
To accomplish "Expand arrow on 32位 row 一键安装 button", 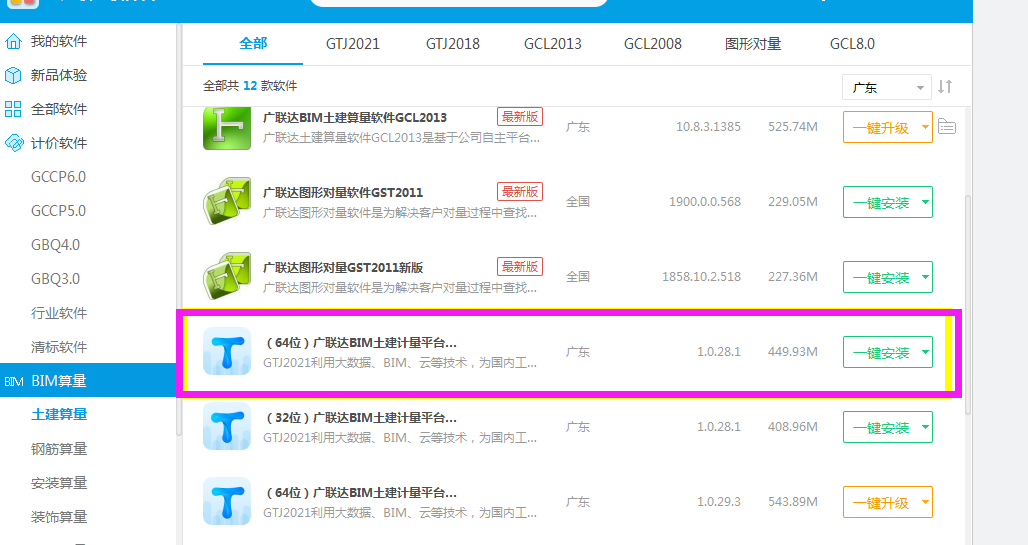I will (925, 427).
